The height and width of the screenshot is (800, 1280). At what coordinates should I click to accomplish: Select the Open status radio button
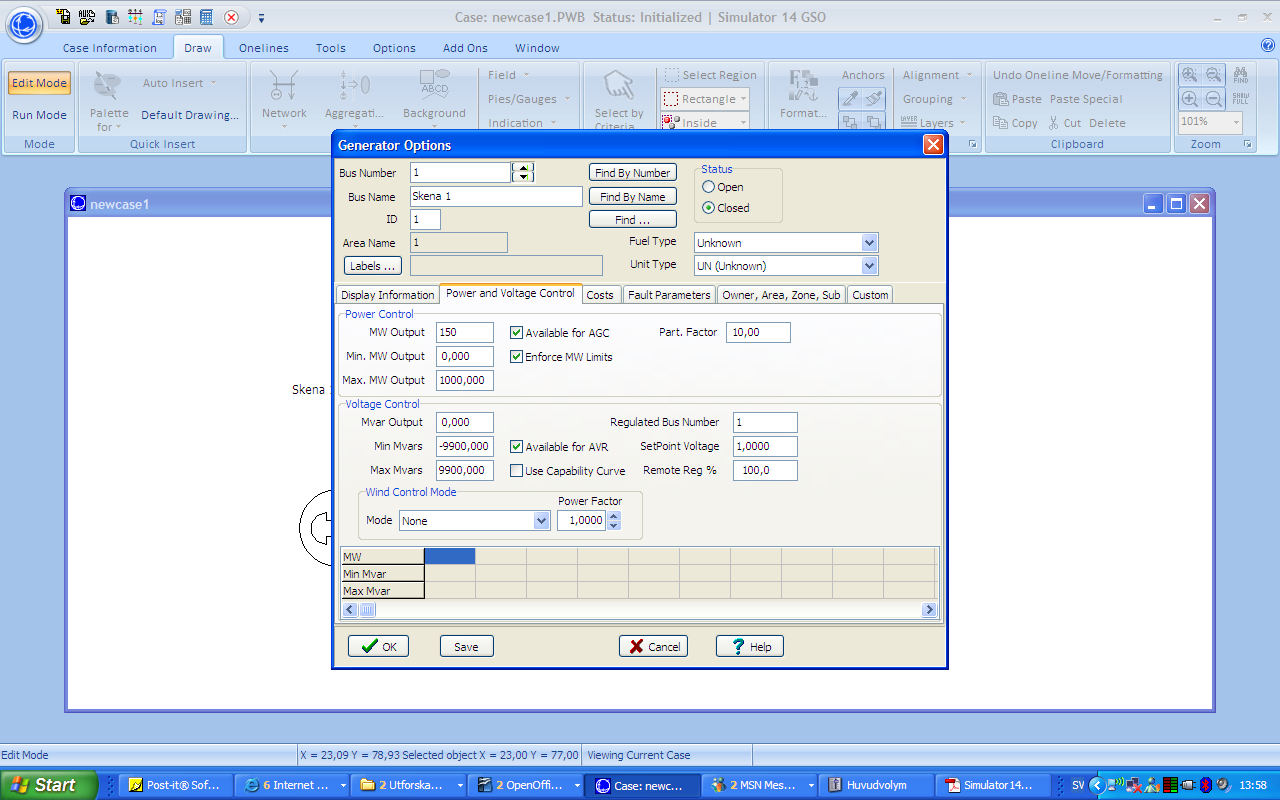[x=709, y=187]
